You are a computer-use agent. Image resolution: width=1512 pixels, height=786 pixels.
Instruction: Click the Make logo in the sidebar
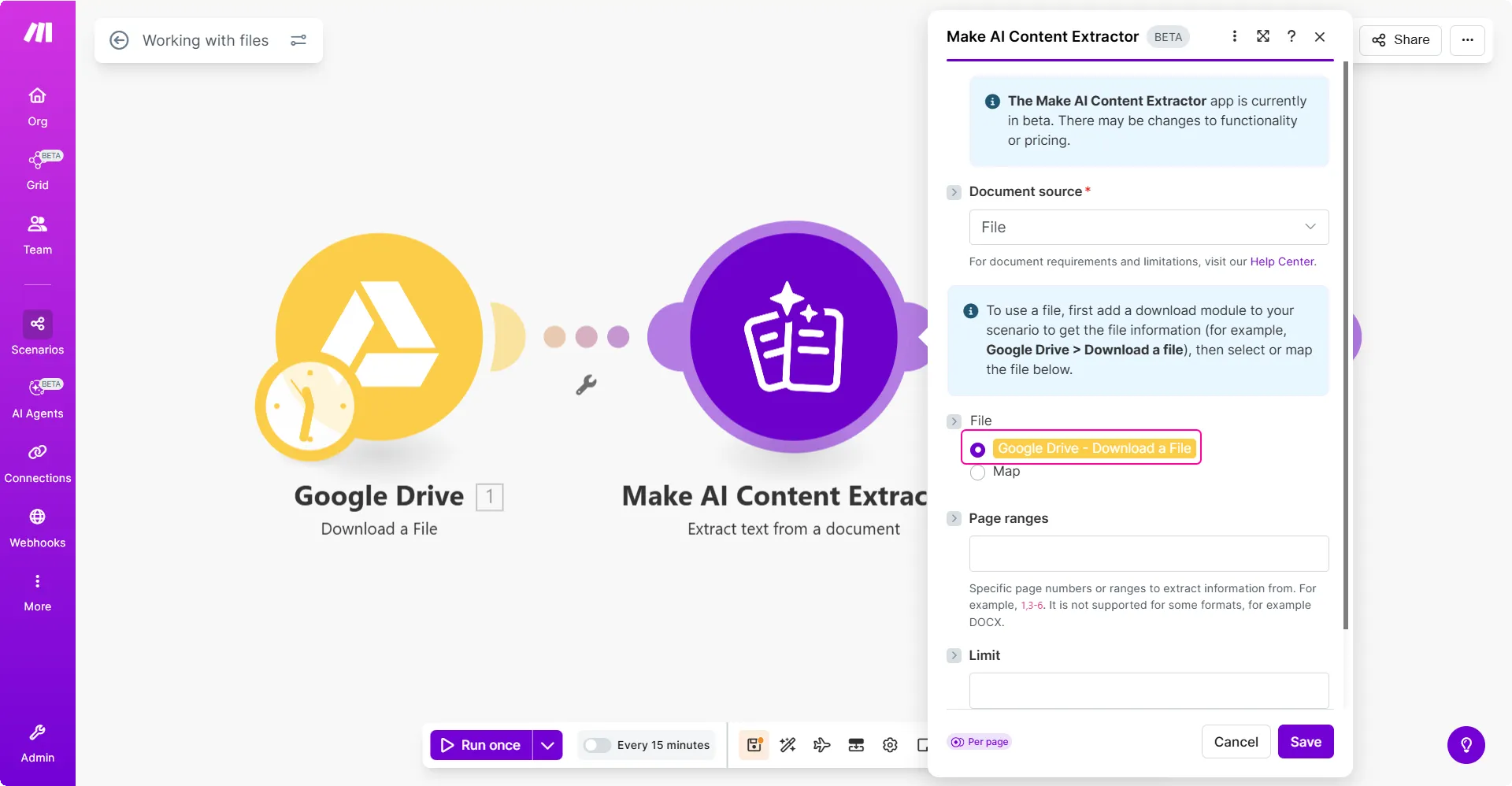[38, 32]
